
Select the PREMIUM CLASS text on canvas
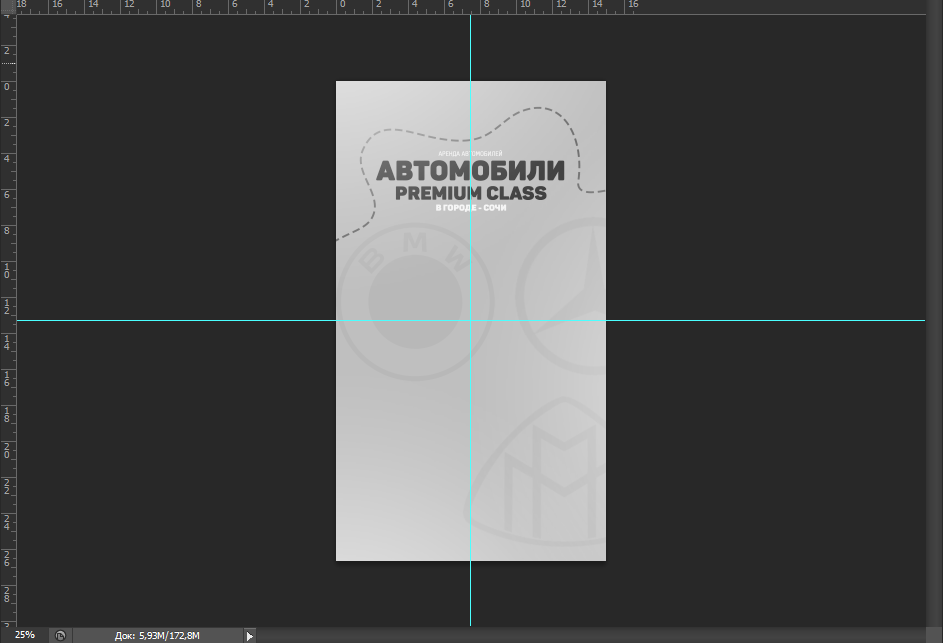pyautogui.click(x=470, y=193)
